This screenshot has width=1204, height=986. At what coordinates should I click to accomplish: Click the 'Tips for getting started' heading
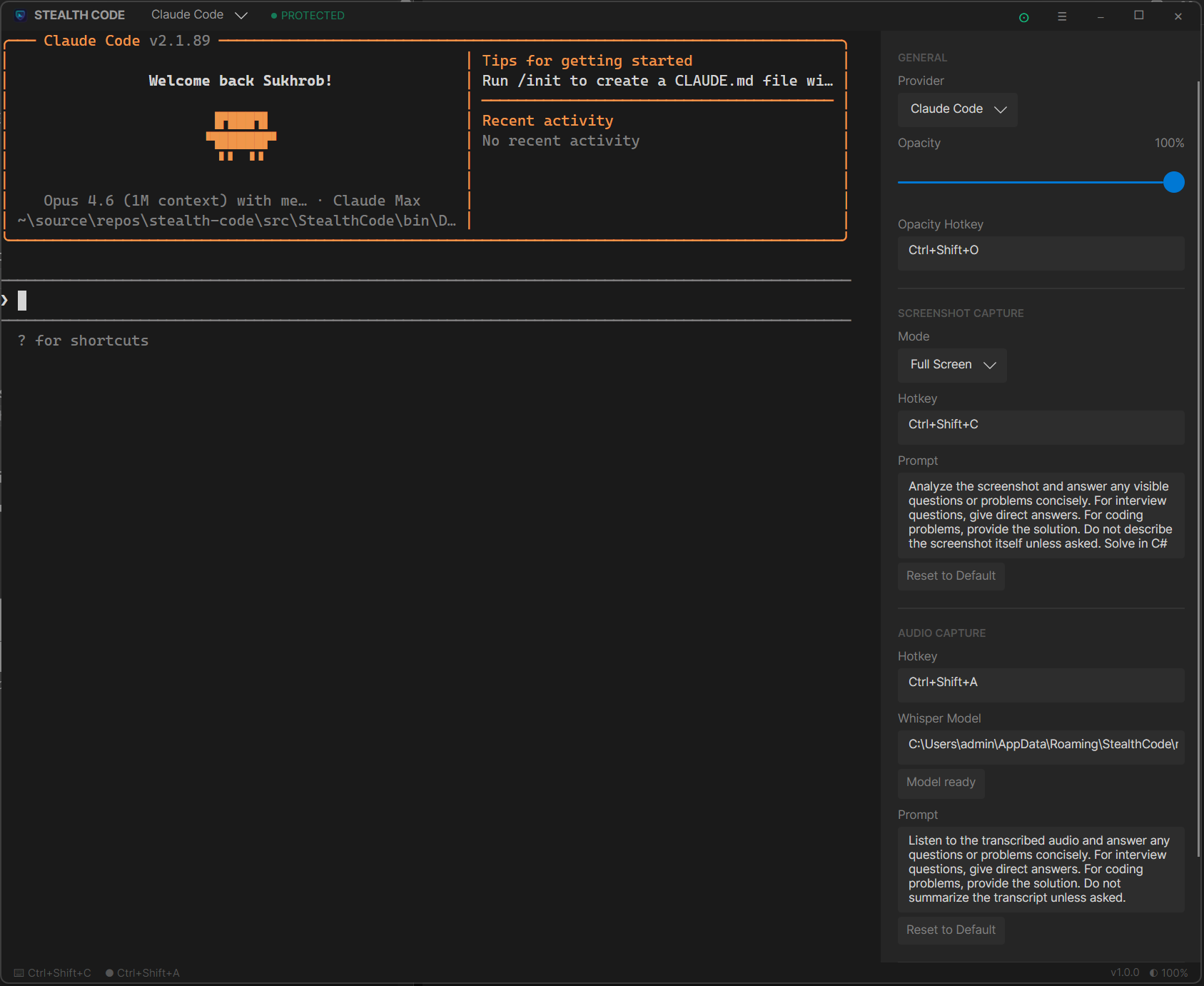pyautogui.click(x=587, y=61)
